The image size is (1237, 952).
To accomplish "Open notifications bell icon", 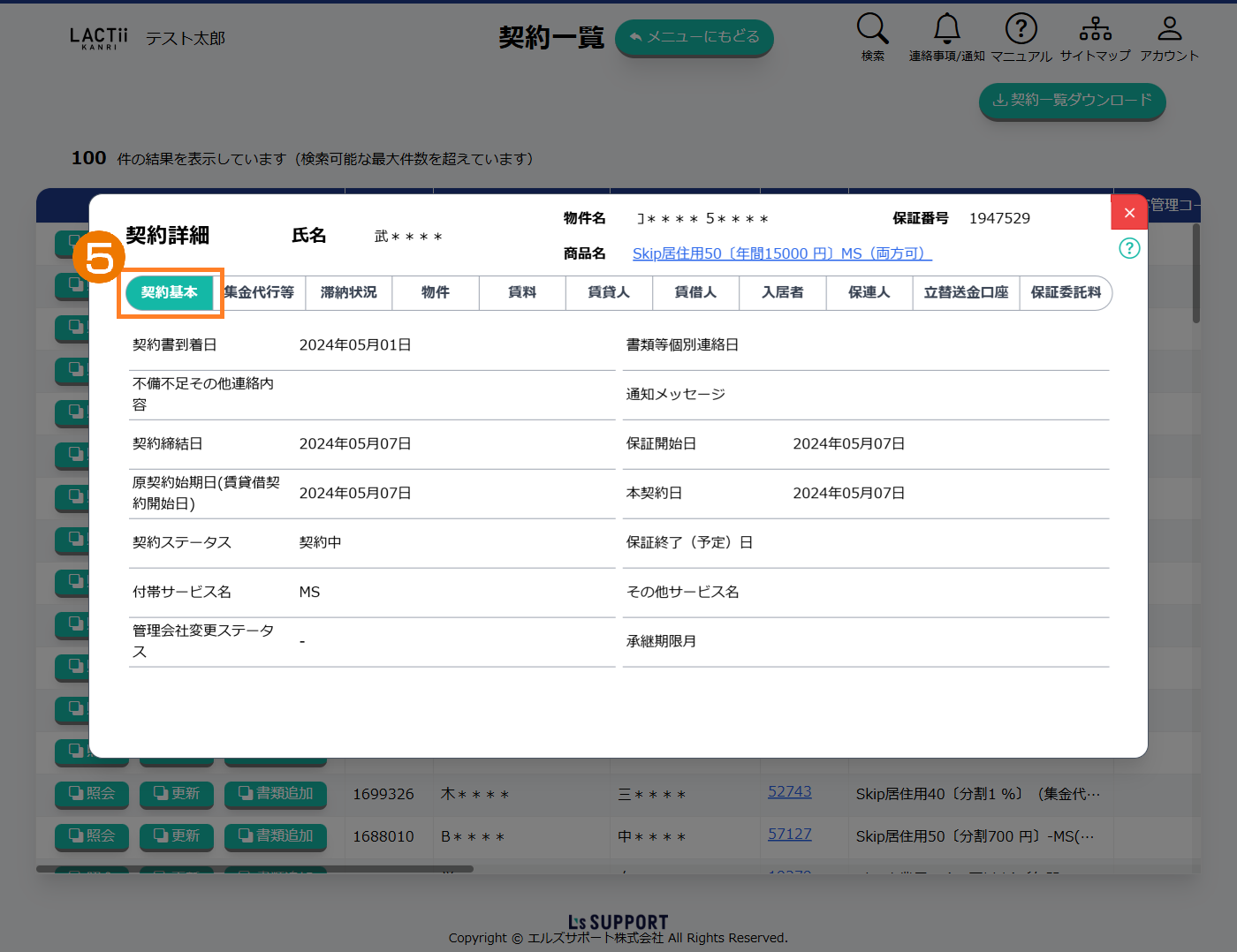I will pyautogui.click(x=946, y=29).
